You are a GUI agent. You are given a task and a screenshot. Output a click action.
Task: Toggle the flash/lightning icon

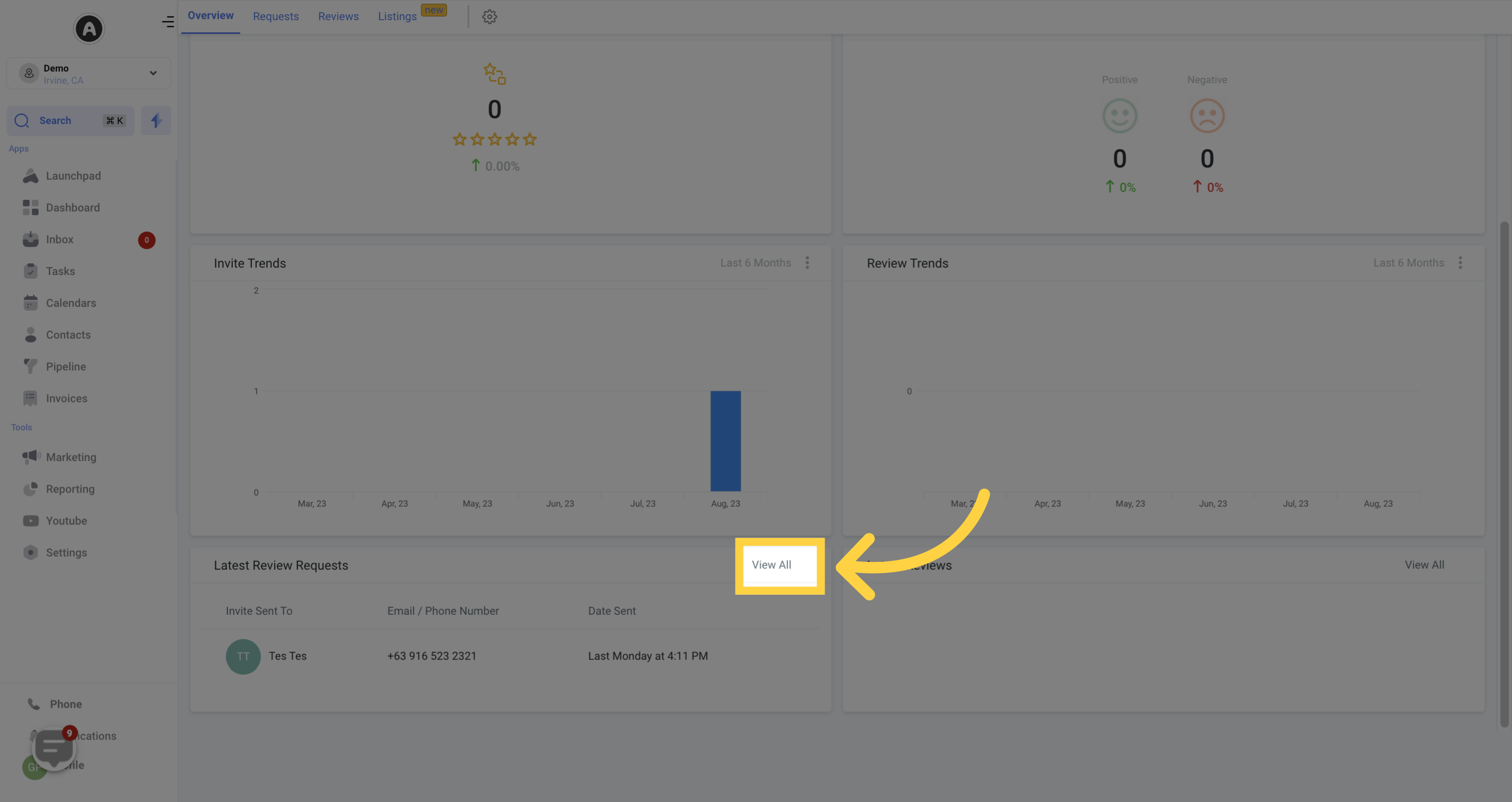point(156,121)
